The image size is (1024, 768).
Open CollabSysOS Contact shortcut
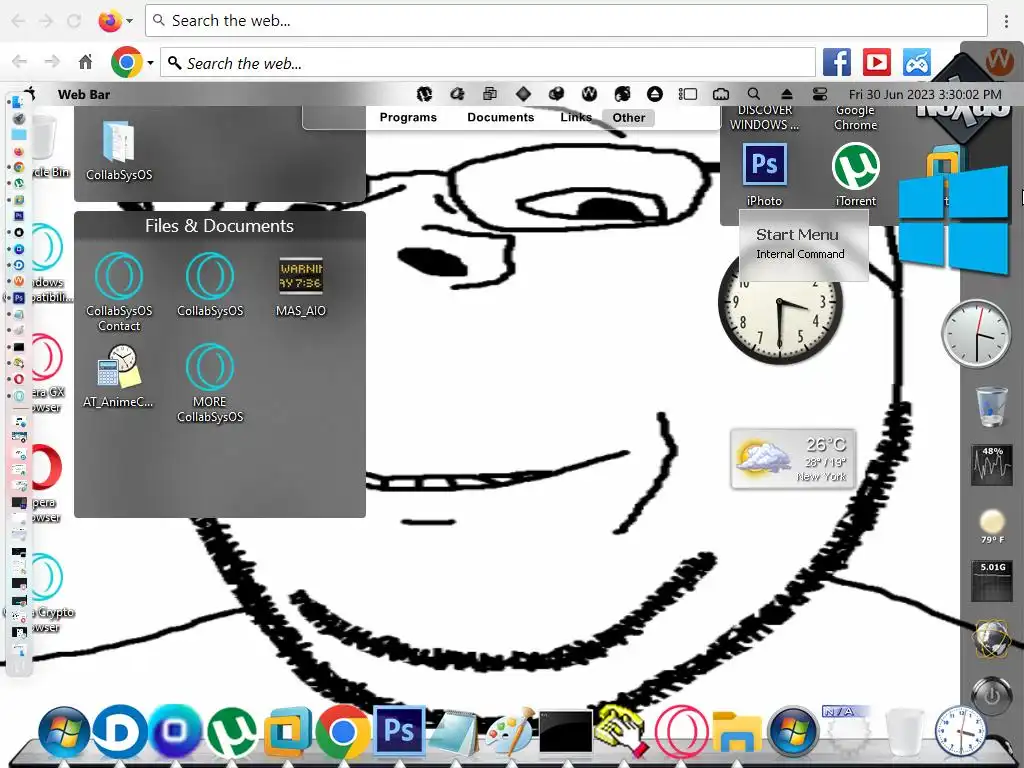click(x=119, y=292)
